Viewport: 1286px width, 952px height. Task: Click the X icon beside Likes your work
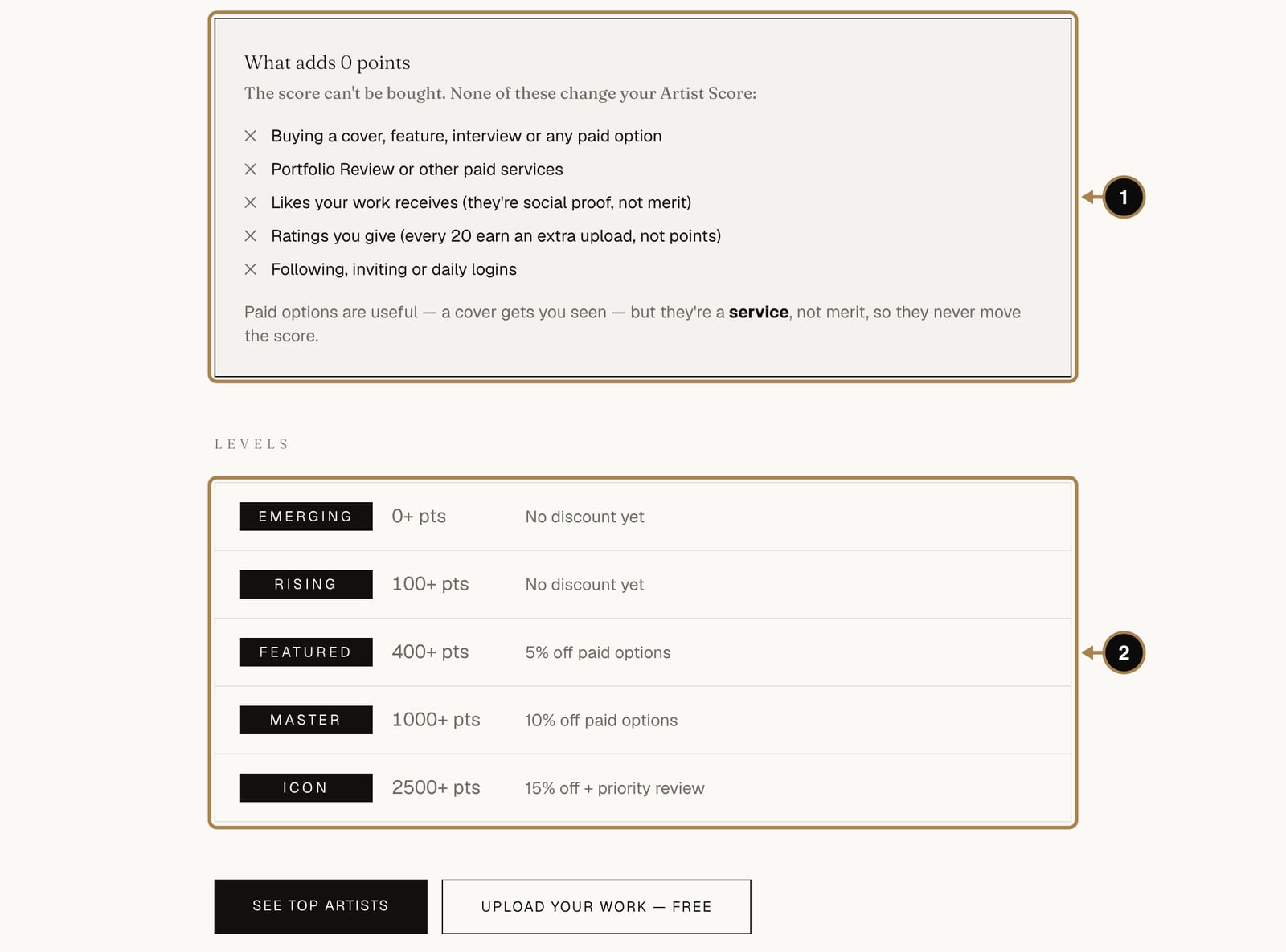click(x=251, y=202)
